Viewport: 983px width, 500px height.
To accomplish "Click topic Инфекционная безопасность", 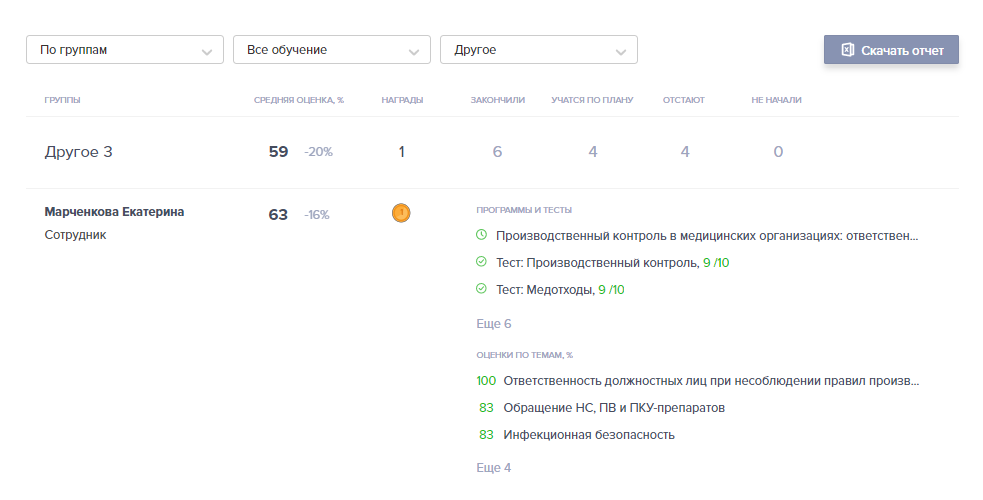I will (x=589, y=435).
